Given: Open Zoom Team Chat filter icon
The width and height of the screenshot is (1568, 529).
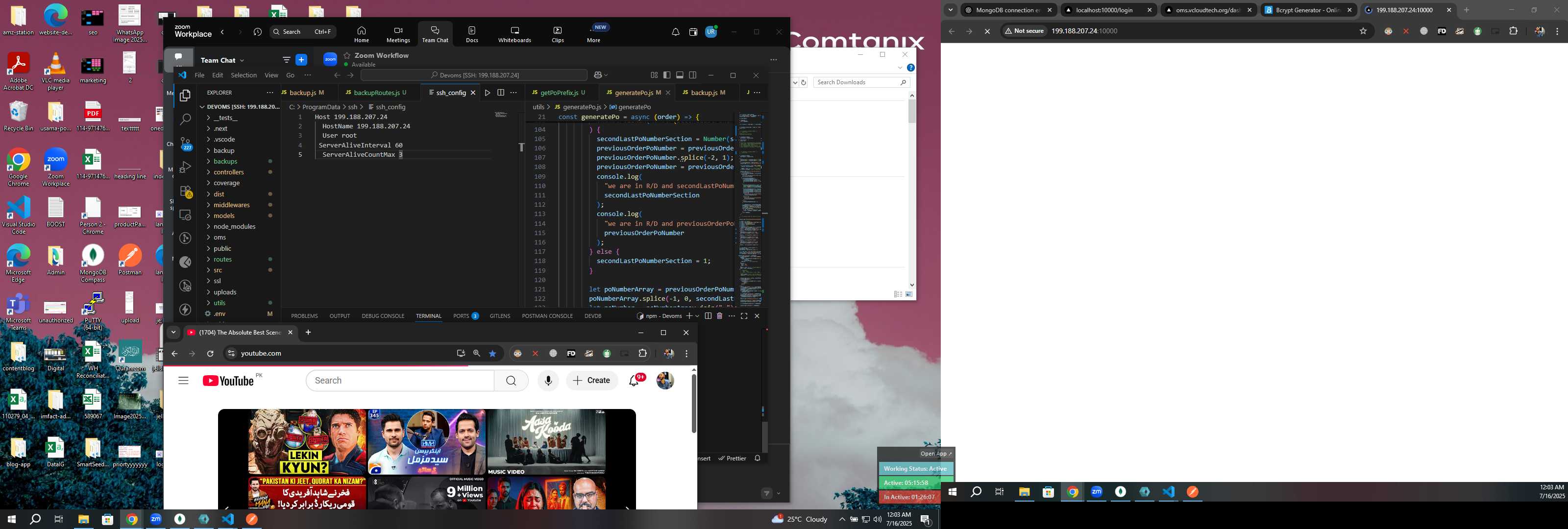Looking at the screenshot, I should tap(287, 60).
